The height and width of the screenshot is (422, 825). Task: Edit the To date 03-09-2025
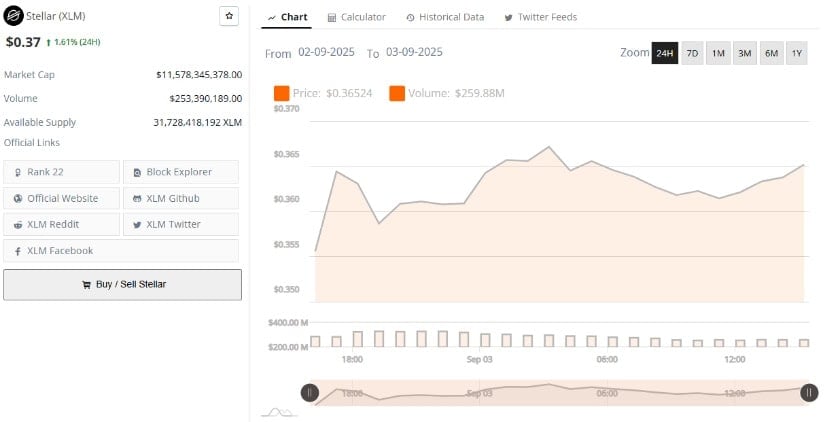414,52
